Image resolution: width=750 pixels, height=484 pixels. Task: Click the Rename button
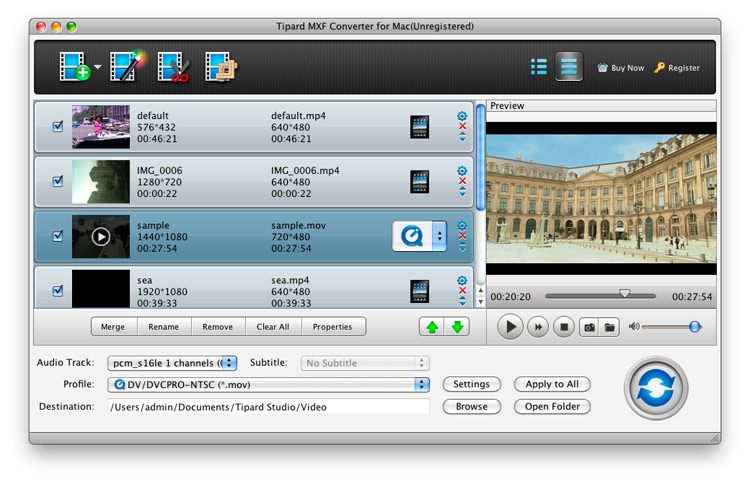tap(164, 327)
